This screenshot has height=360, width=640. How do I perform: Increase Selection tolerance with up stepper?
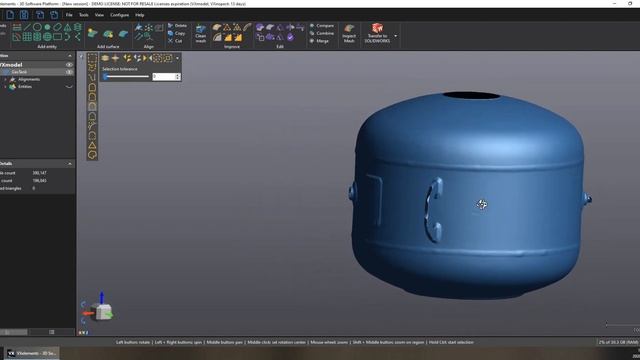(x=178, y=75)
